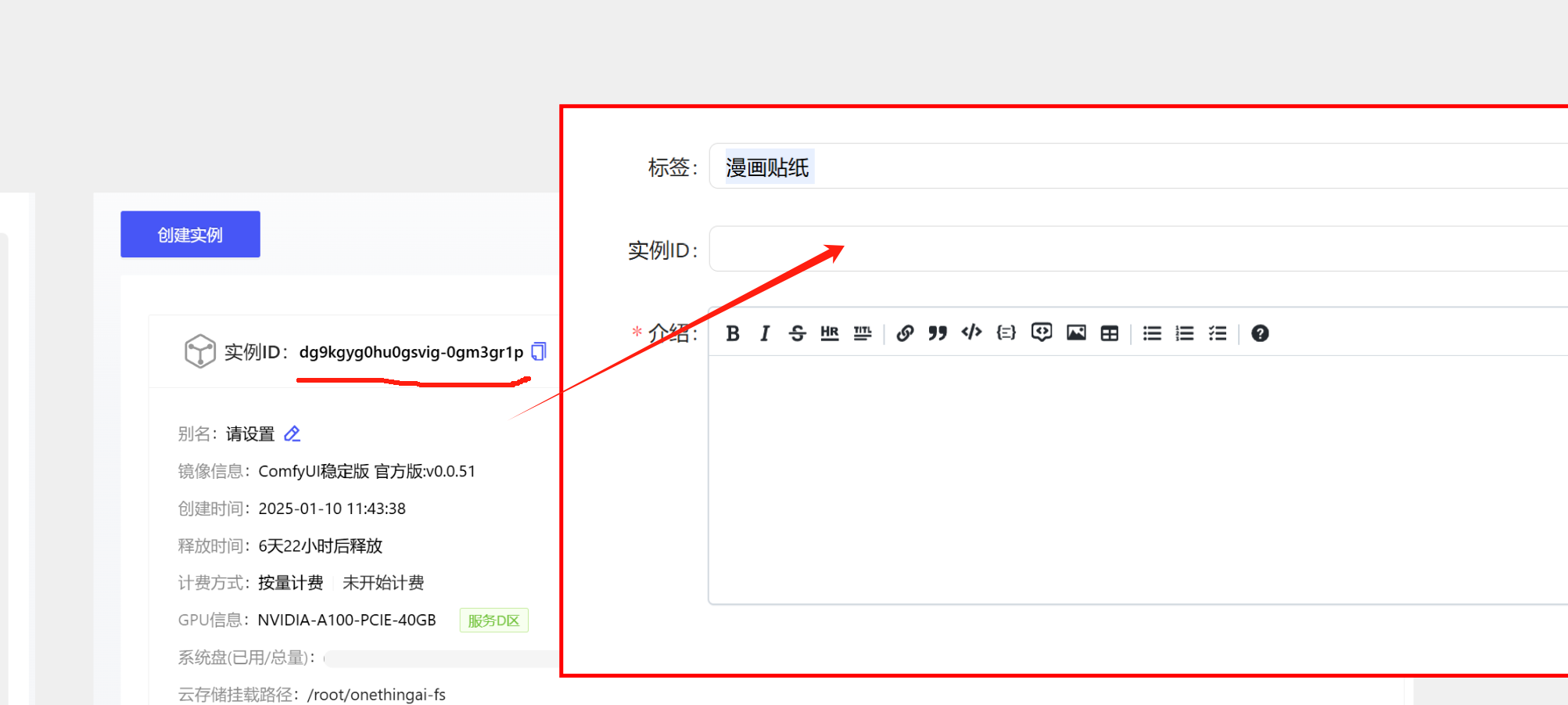Open editor help question mark icon
The image size is (1568, 705).
(1260, 333)
